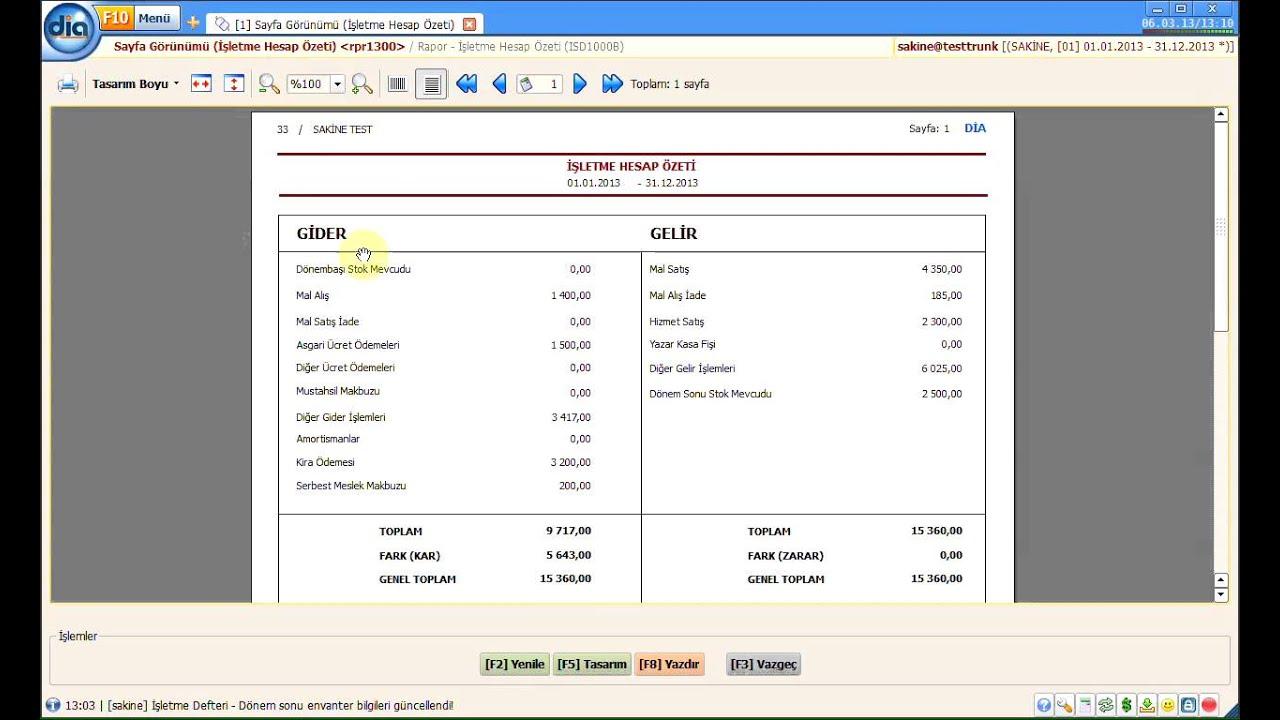Click the help question mark icon
This screenshot has height=720, width=1280.
pos(1045,705)
